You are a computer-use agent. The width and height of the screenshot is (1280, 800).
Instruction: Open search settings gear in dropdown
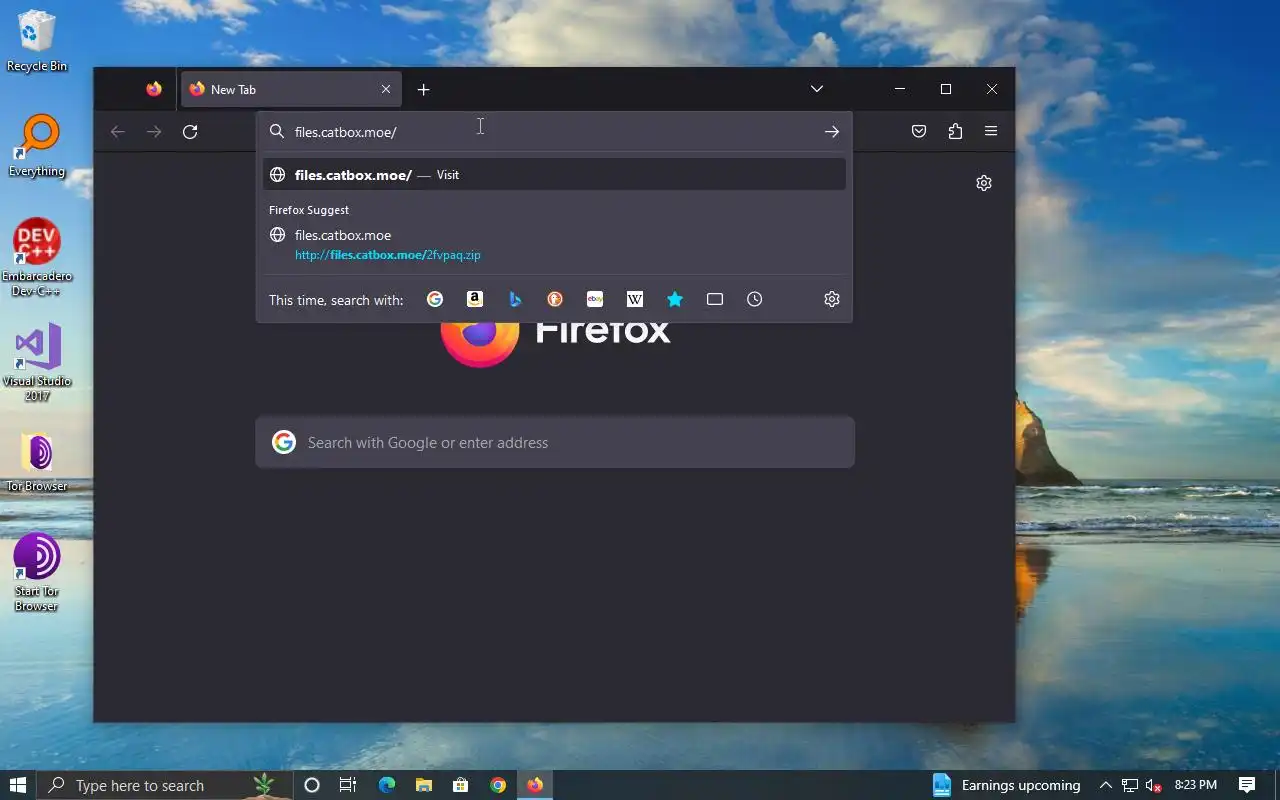(x=832, y=299)
